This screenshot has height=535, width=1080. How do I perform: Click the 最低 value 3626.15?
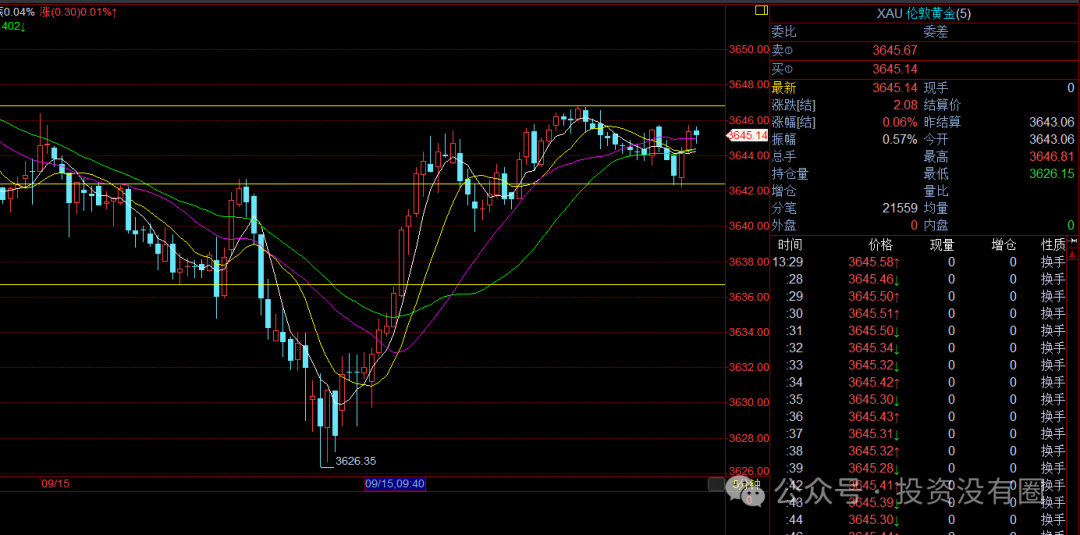(1052, 174)
